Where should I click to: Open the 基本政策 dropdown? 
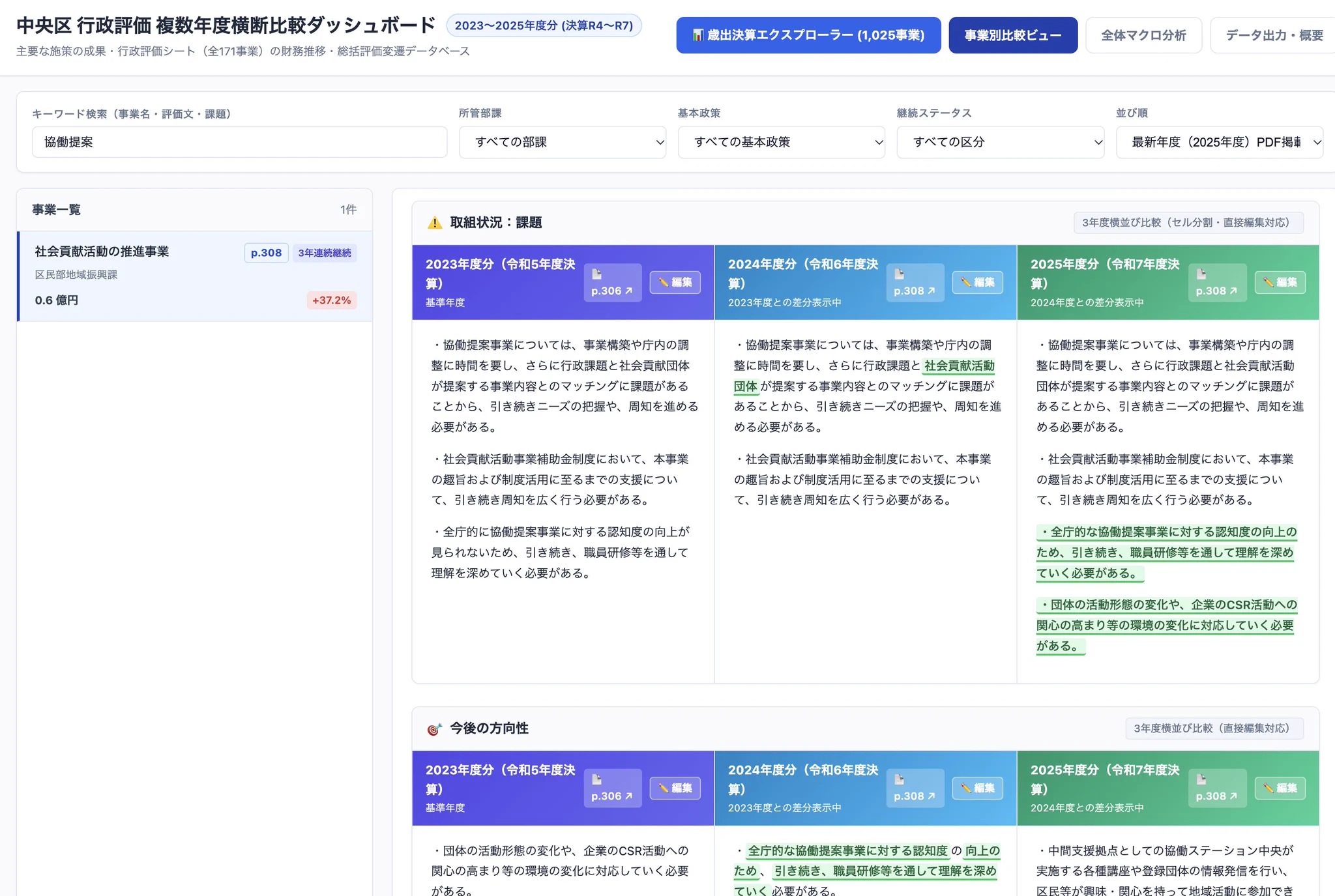pos(782,142)
